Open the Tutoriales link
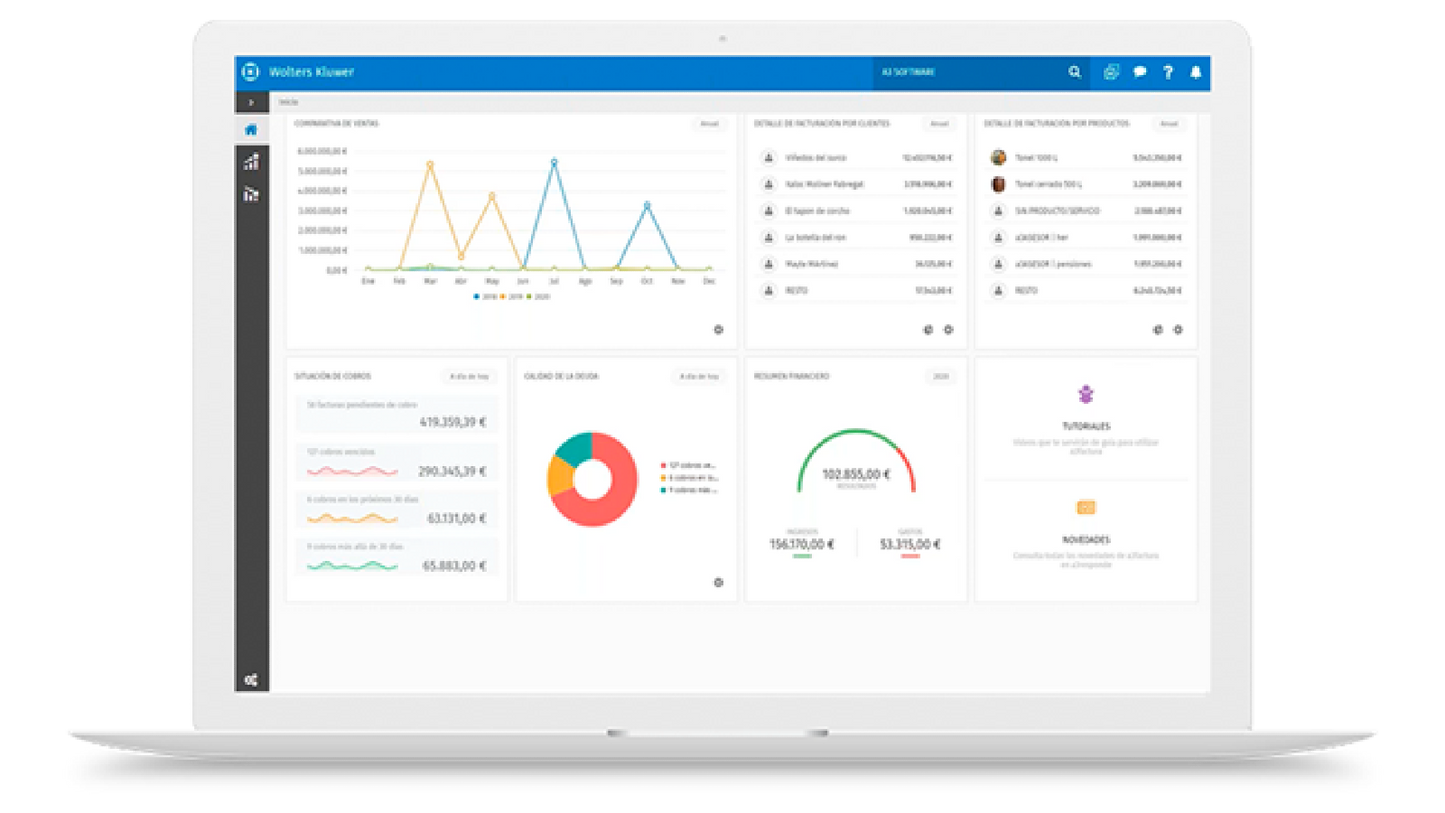The image size is (1445, 813). click(1085, 426)
